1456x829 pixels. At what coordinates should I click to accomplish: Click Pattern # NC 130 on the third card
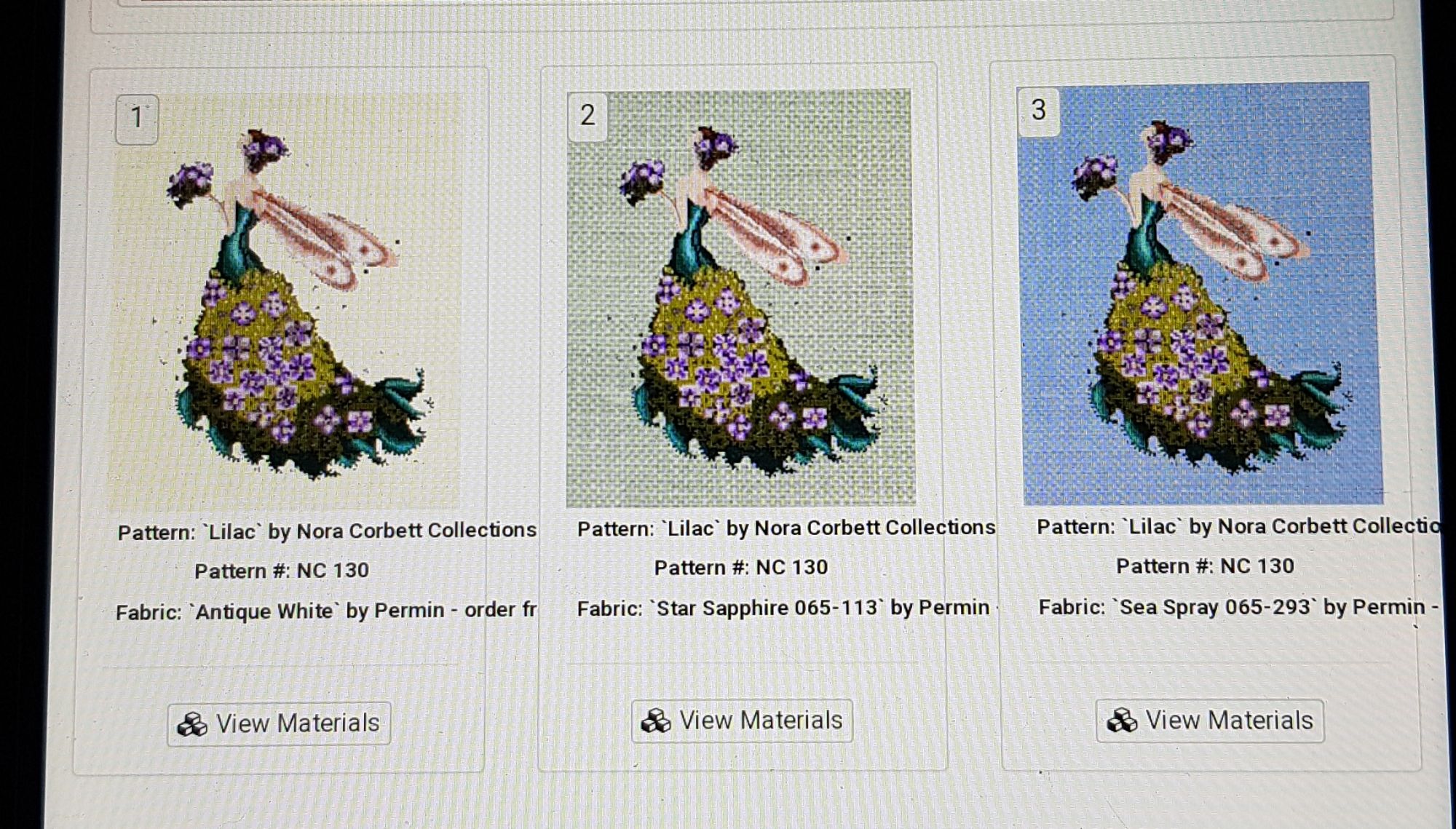pos(1205,566)
